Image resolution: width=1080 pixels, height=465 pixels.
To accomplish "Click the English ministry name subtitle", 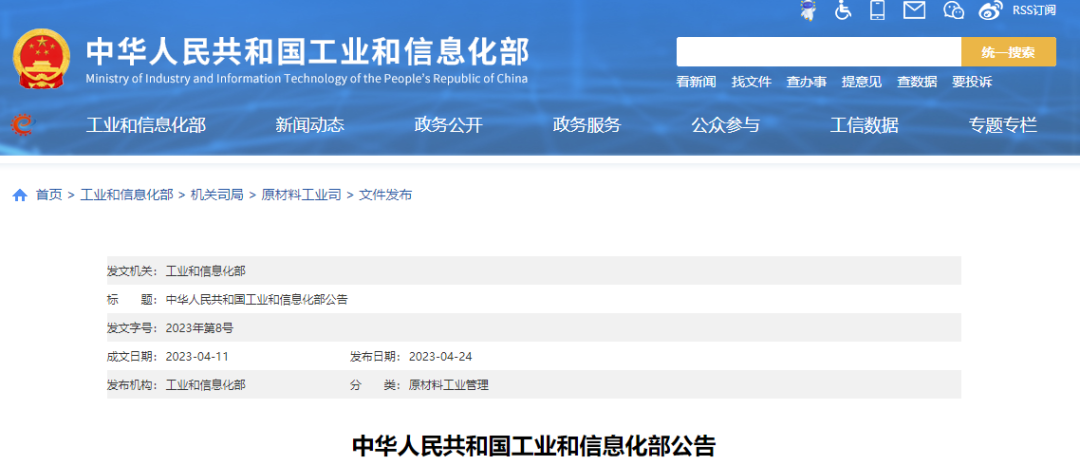I will point(307,79).
